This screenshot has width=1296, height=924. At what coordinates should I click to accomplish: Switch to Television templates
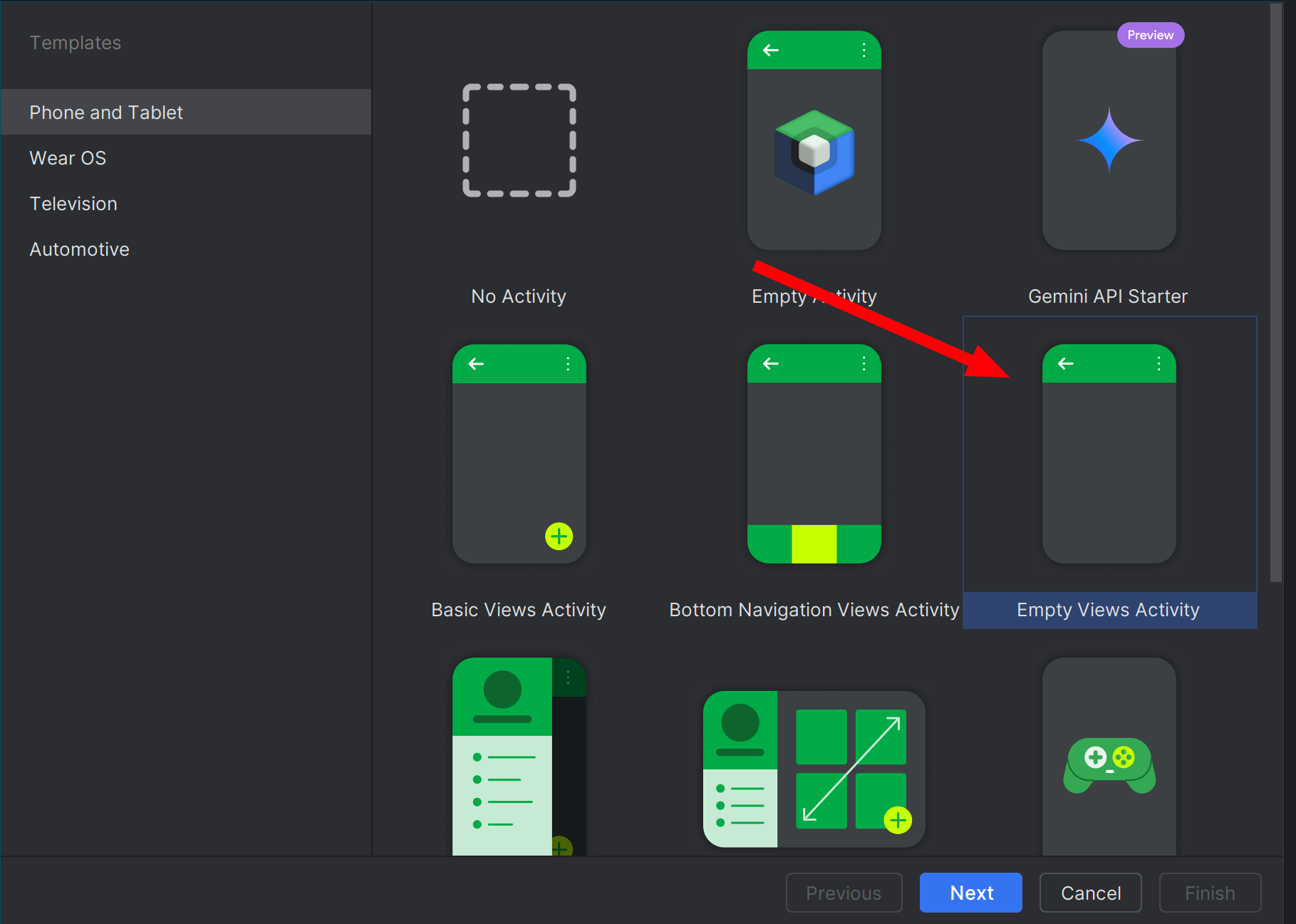186,203
